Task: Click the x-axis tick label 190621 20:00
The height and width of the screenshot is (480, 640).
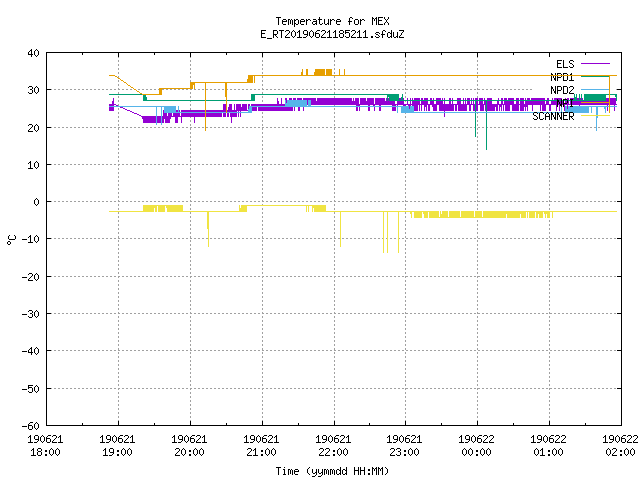Action: coord(189,445)
